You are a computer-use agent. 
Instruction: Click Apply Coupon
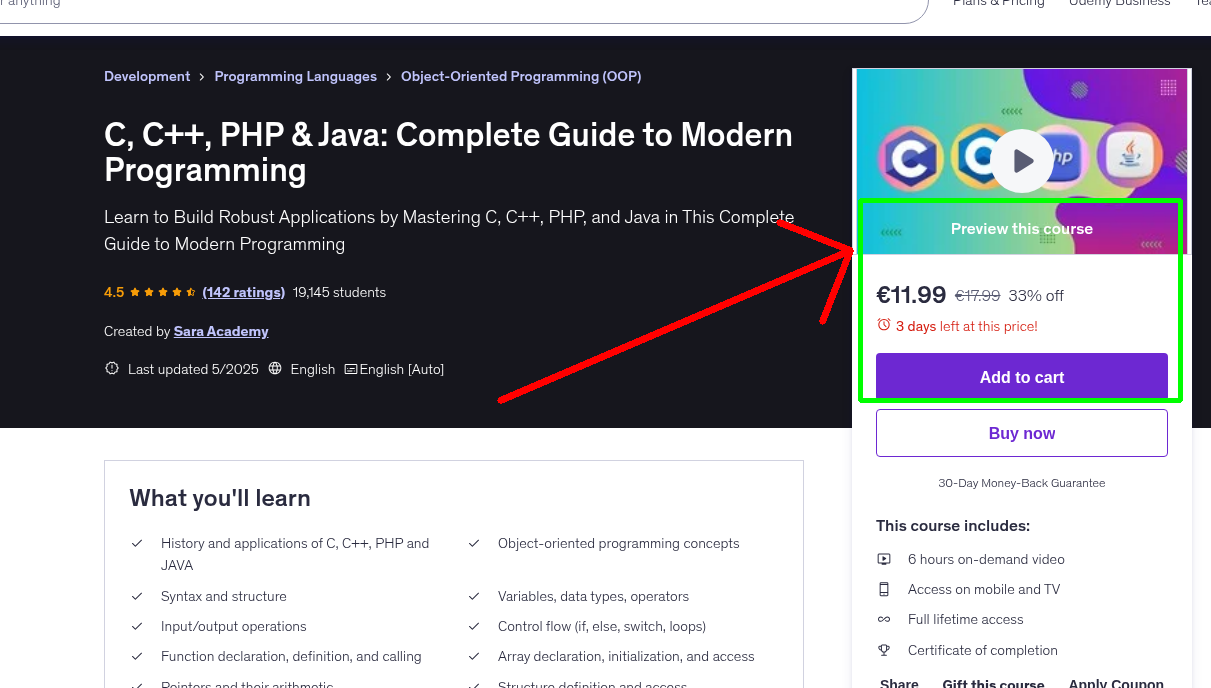(1116, 683)
